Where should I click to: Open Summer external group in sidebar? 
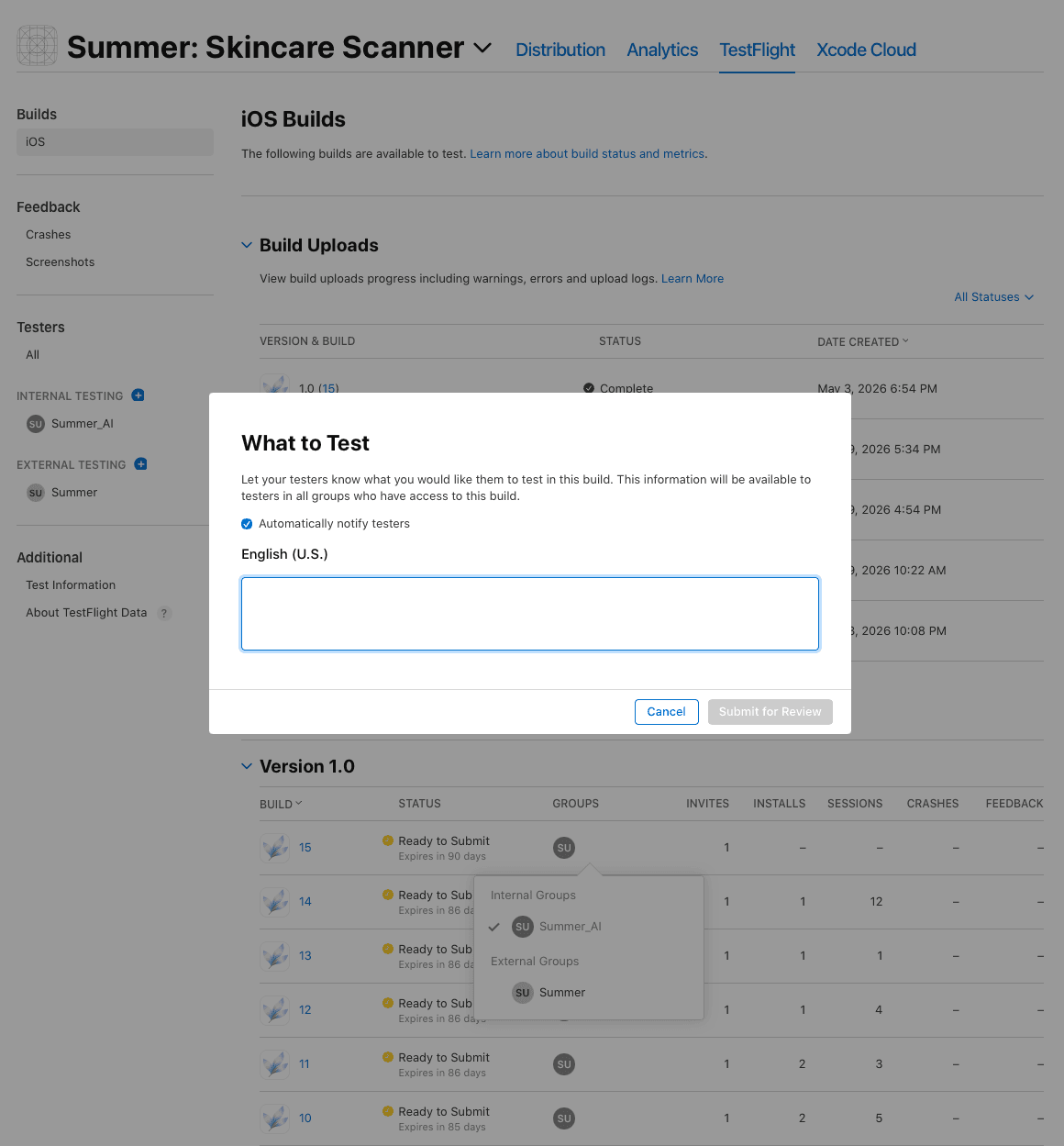tap(74, 493)
